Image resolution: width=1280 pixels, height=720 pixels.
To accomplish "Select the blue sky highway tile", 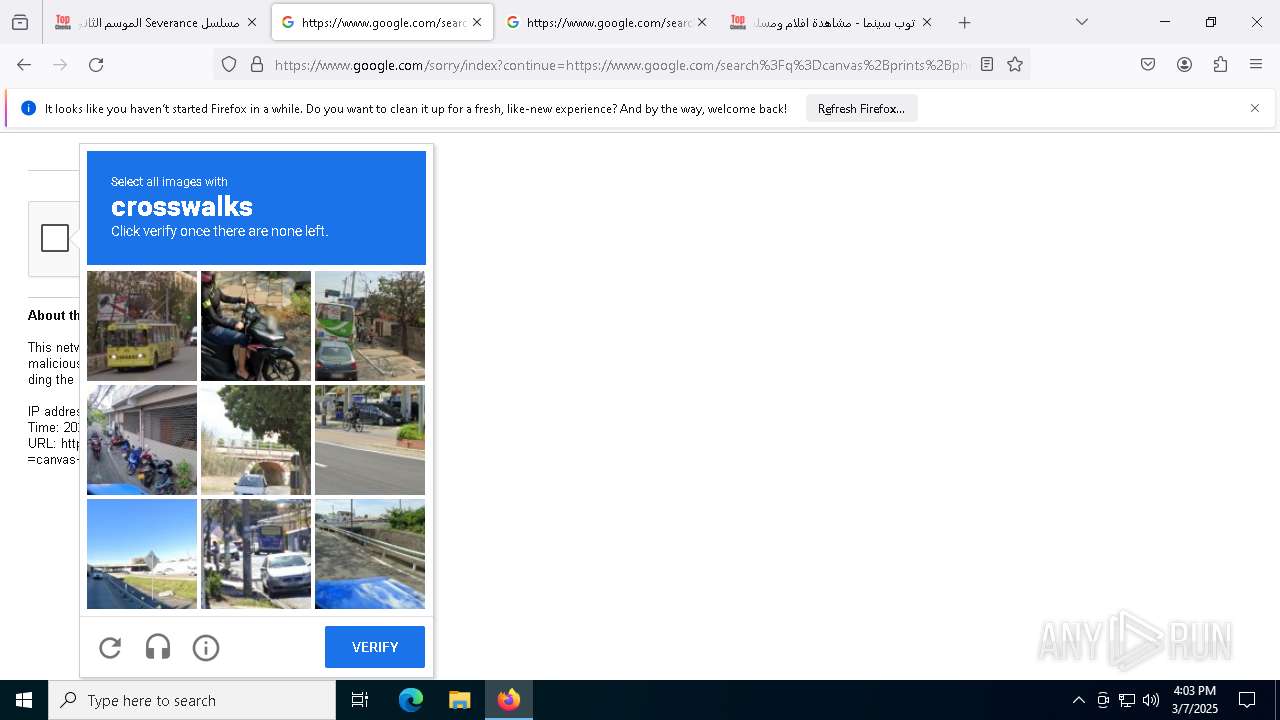I will (x=142, y=554).
